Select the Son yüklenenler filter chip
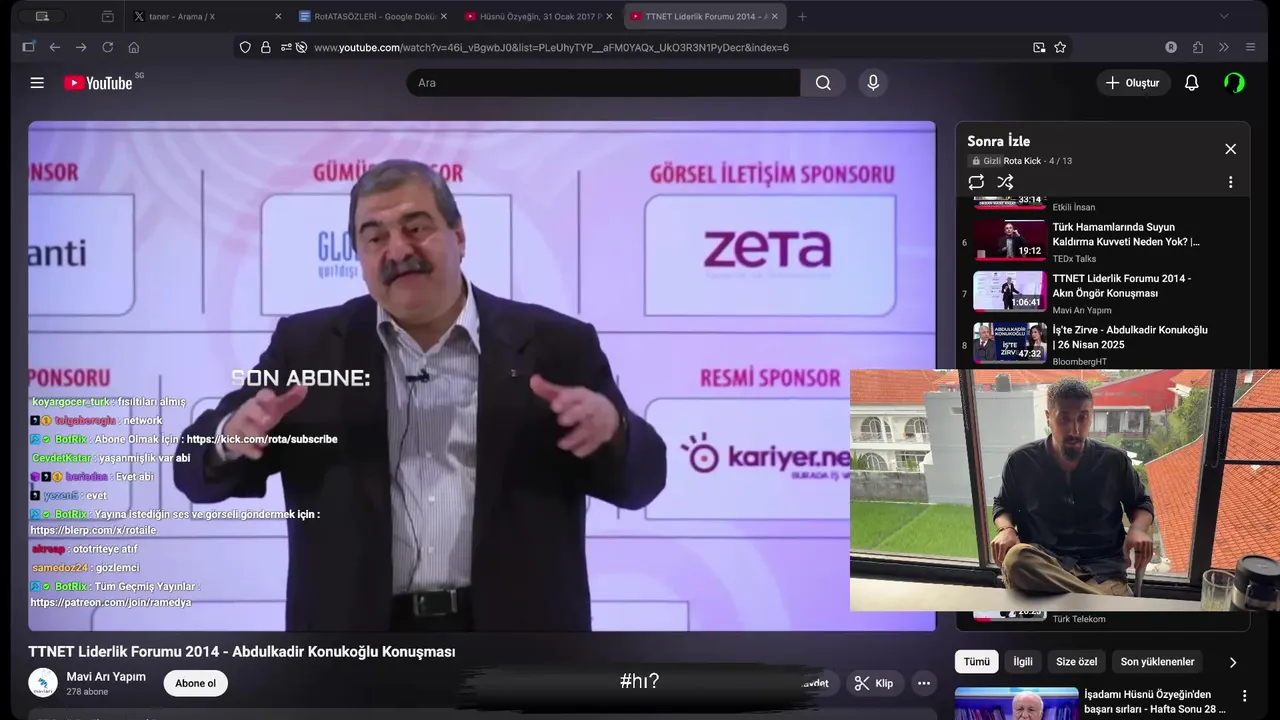Screen dimensions: 1280x720 pos(1157,662)
